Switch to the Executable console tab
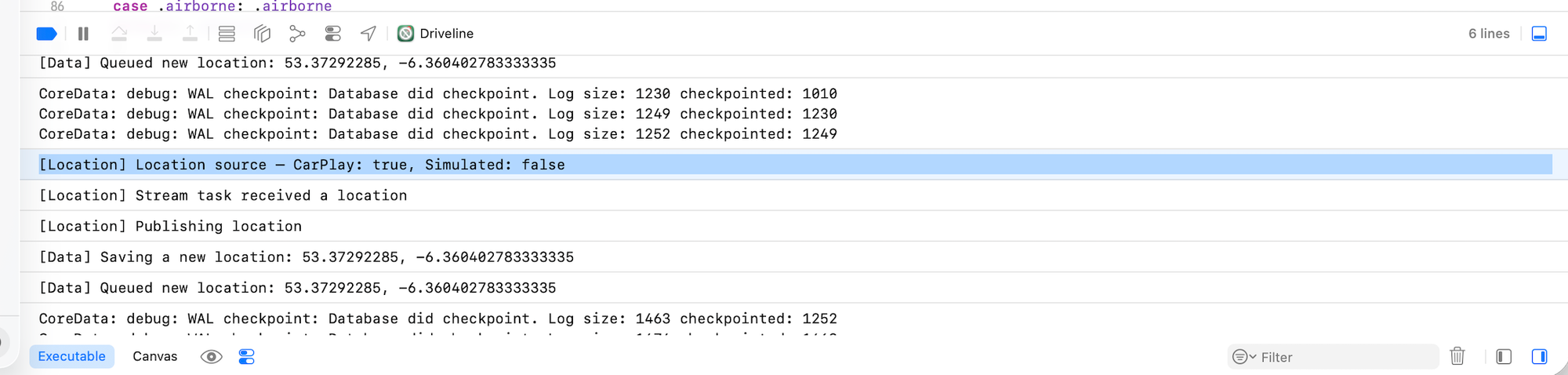 72,356
